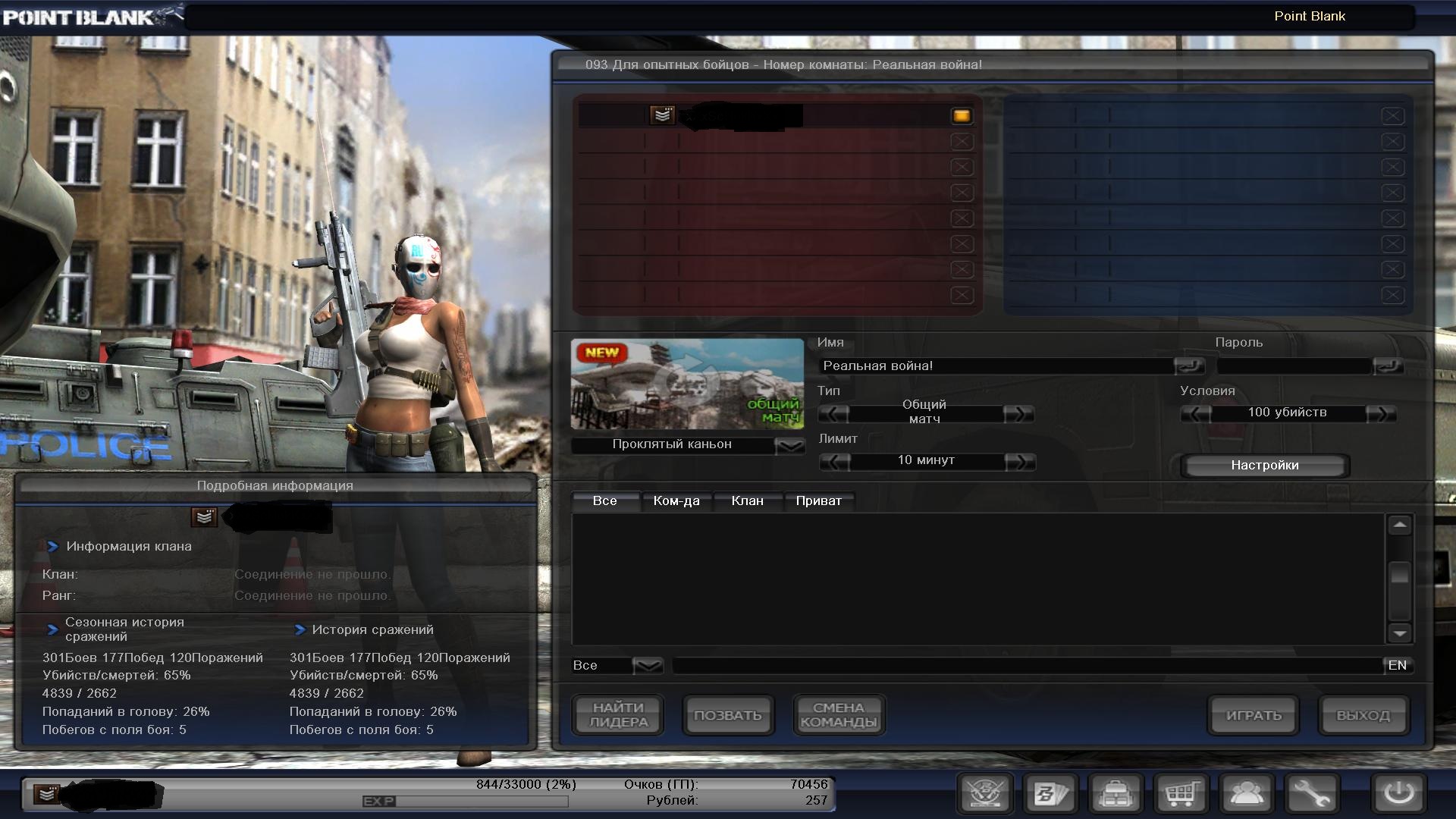Viewport: 1456px width, 819px height.
Task: Toggle the orange host slot in red team
Action: click(961, 116)
